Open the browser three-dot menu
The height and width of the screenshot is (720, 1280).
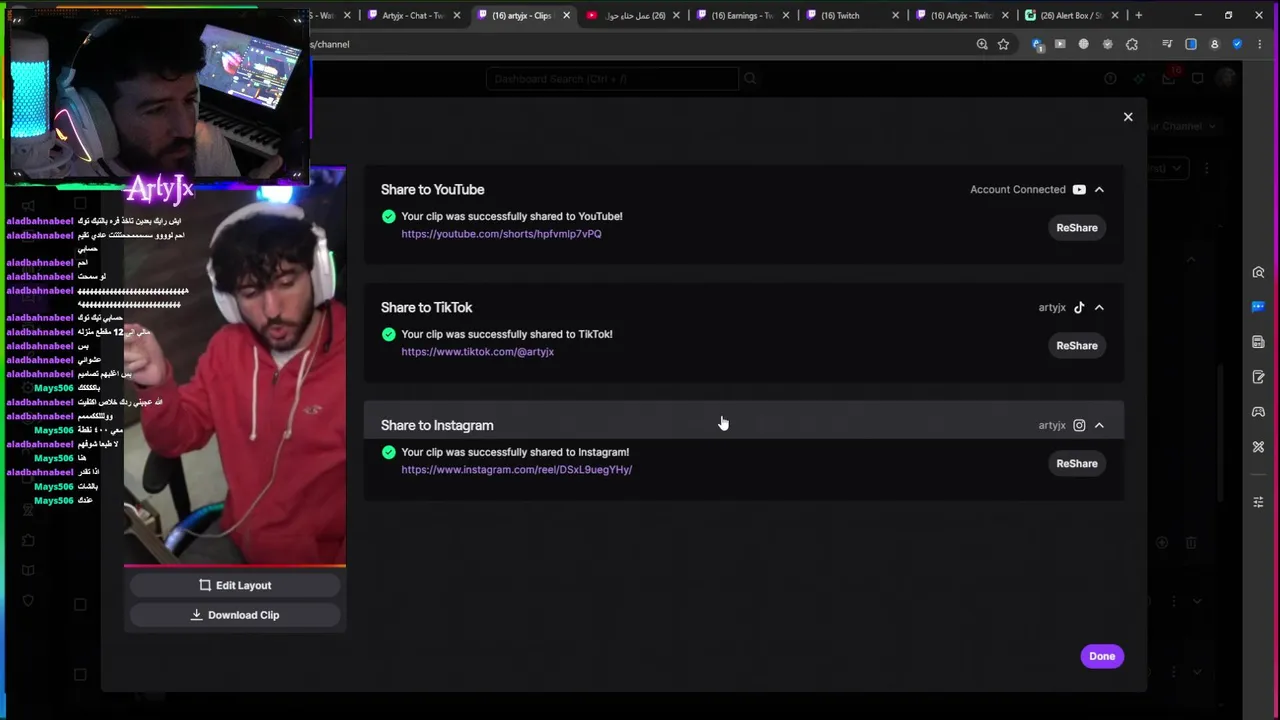pyautogui.click(x=1259, y=44)
